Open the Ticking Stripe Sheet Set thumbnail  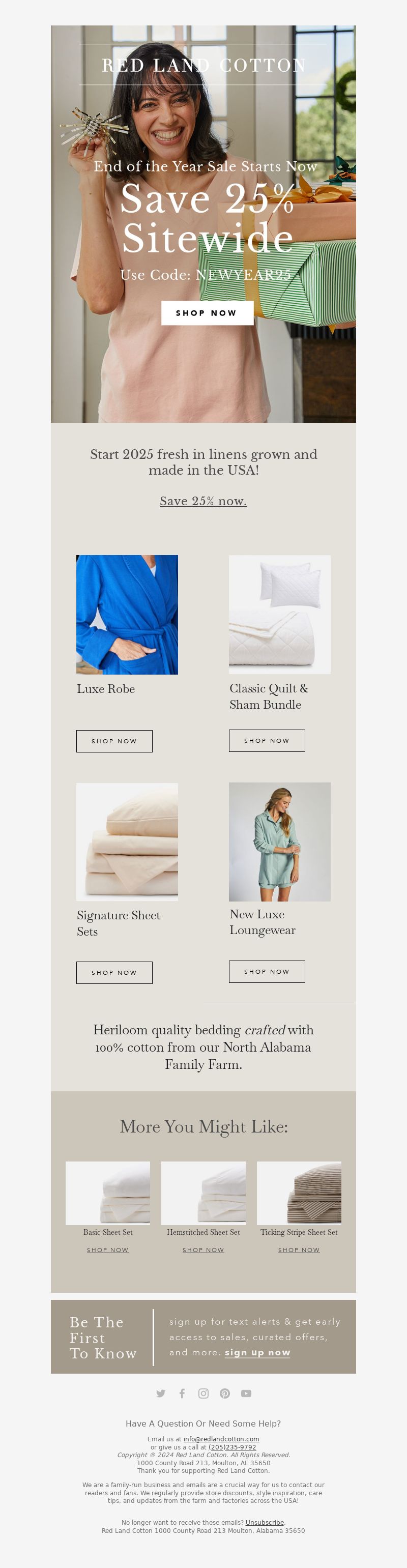pyautogui.click(x=299, y=1193)
